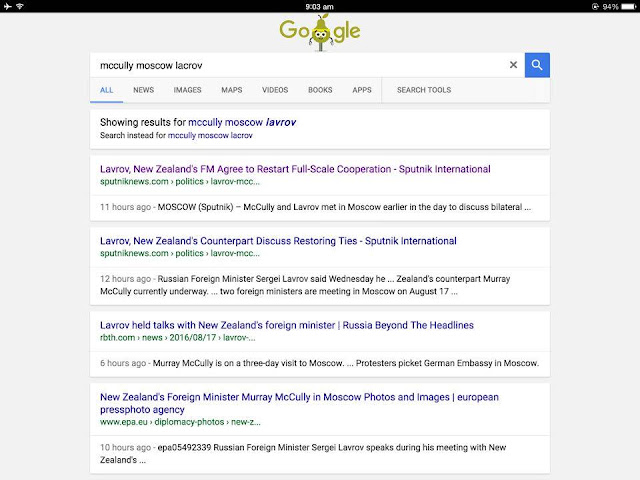Switch to the IMAGES tab
This screenshot has height=480, width=640.
click(187, 90)
